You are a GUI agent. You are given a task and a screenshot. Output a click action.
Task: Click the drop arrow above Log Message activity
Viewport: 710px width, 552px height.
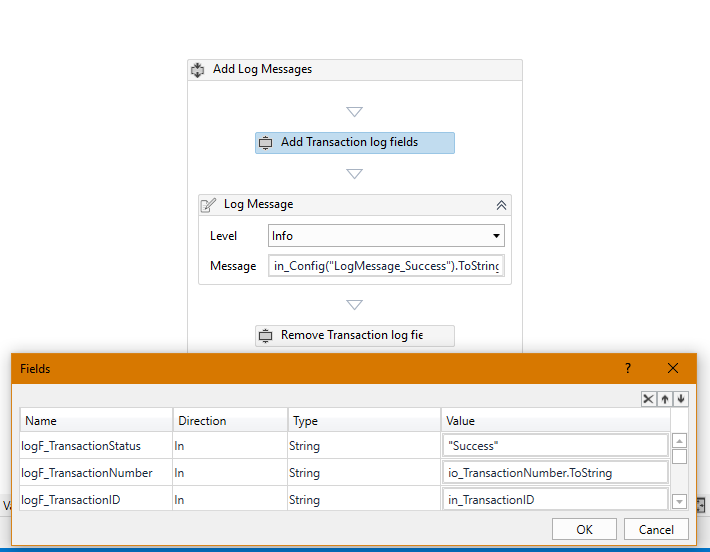pyautogui.click(x=355, y=173)
